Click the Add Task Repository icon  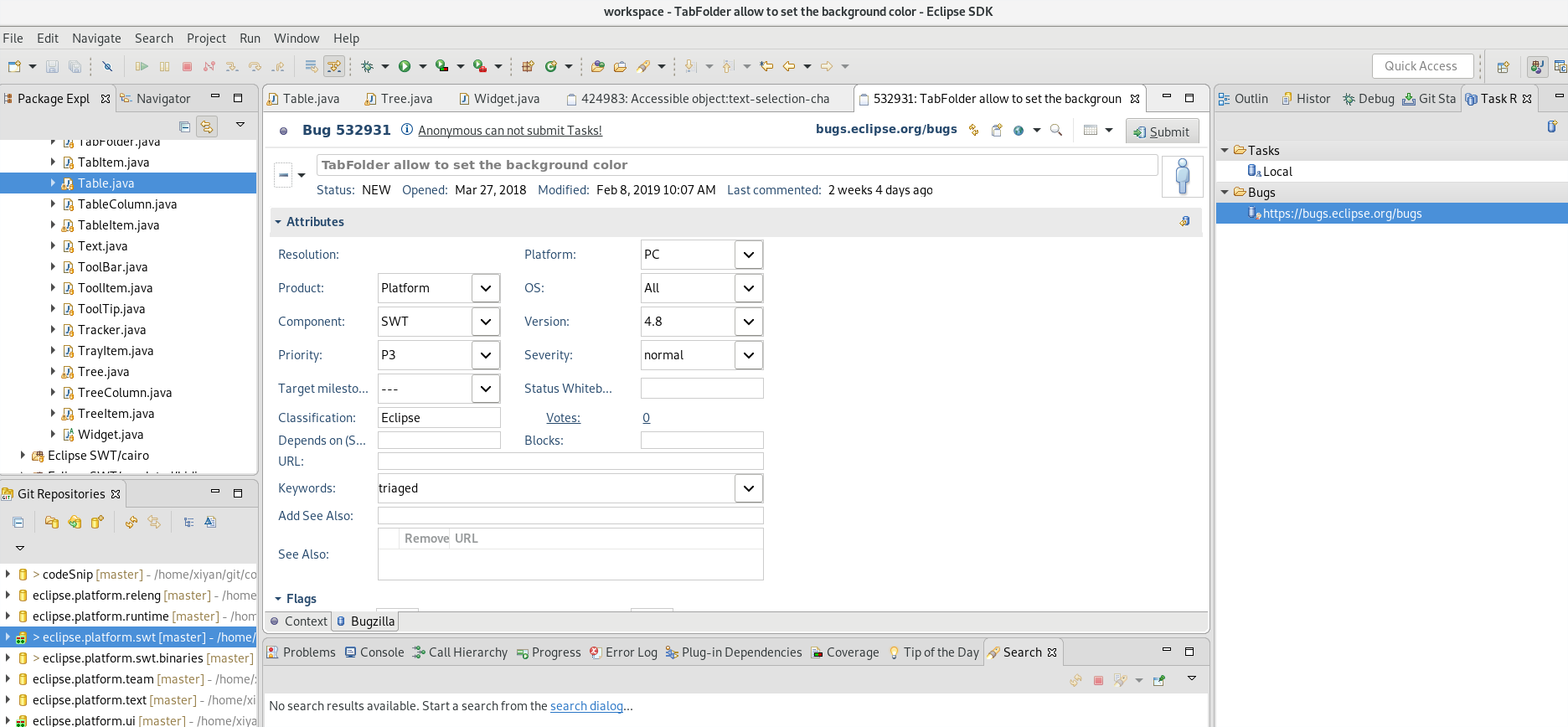tap(1551, 126)
